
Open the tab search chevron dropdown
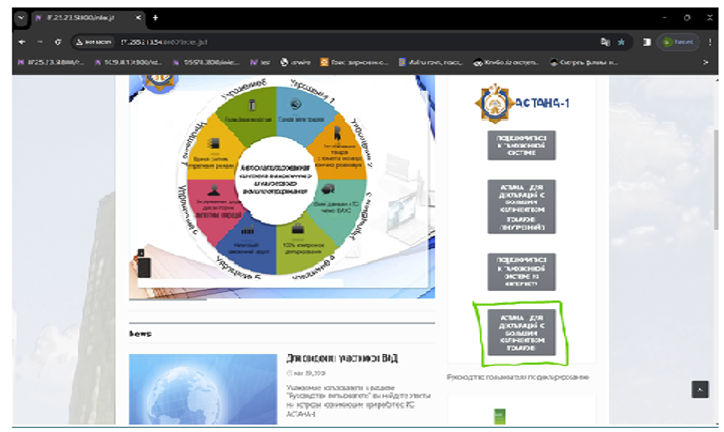20,18
